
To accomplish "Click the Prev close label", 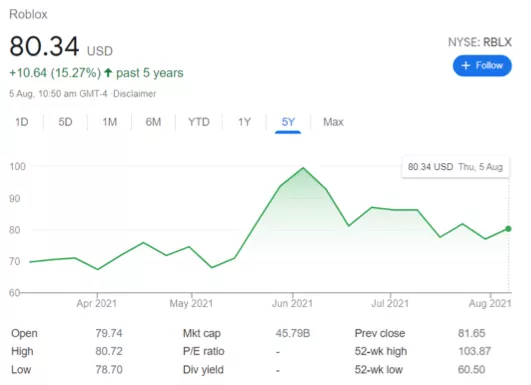I will click(x=380, y=333).
